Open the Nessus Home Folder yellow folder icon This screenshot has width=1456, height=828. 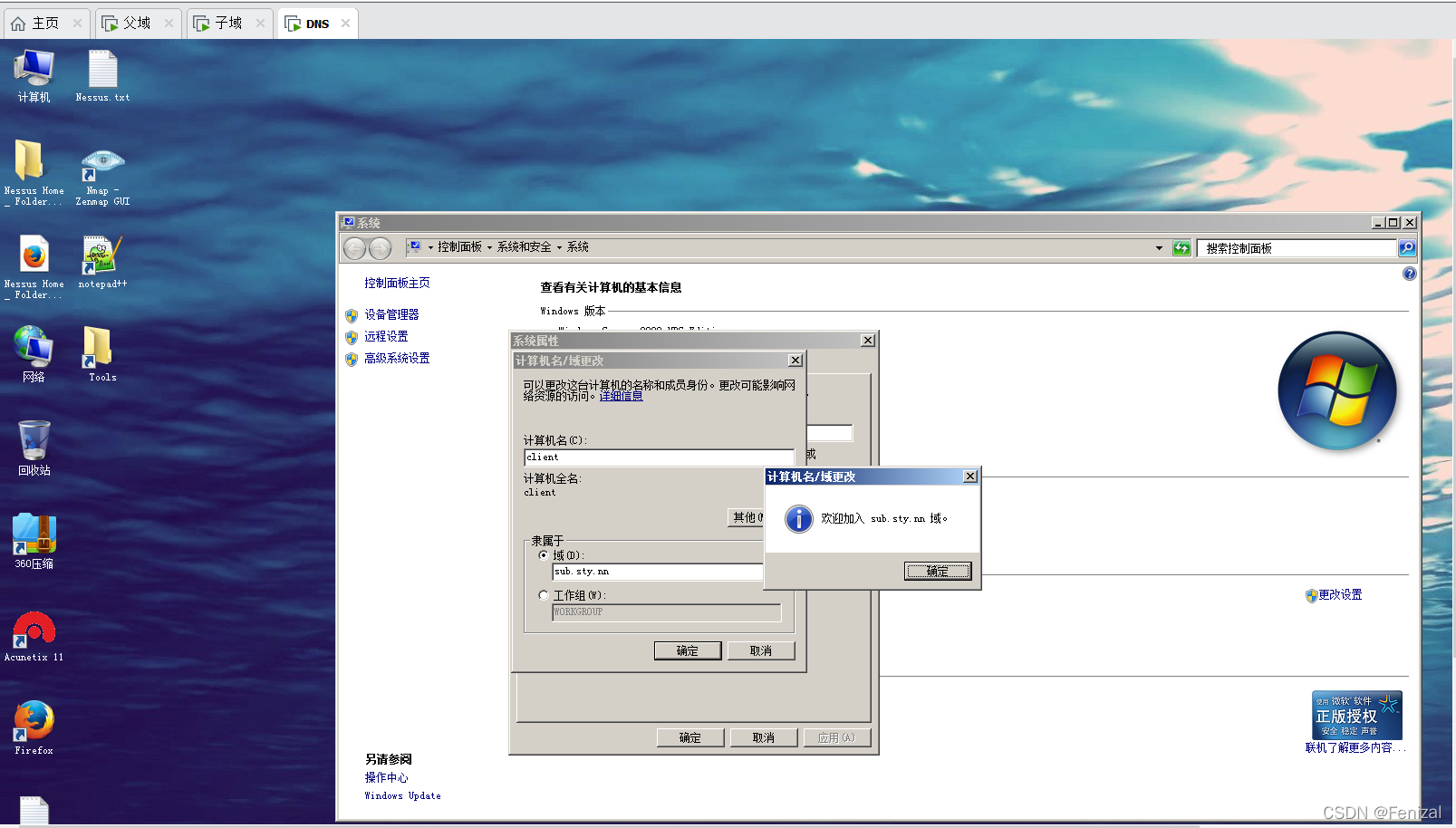pyautogui.click(x=34, y=172)
